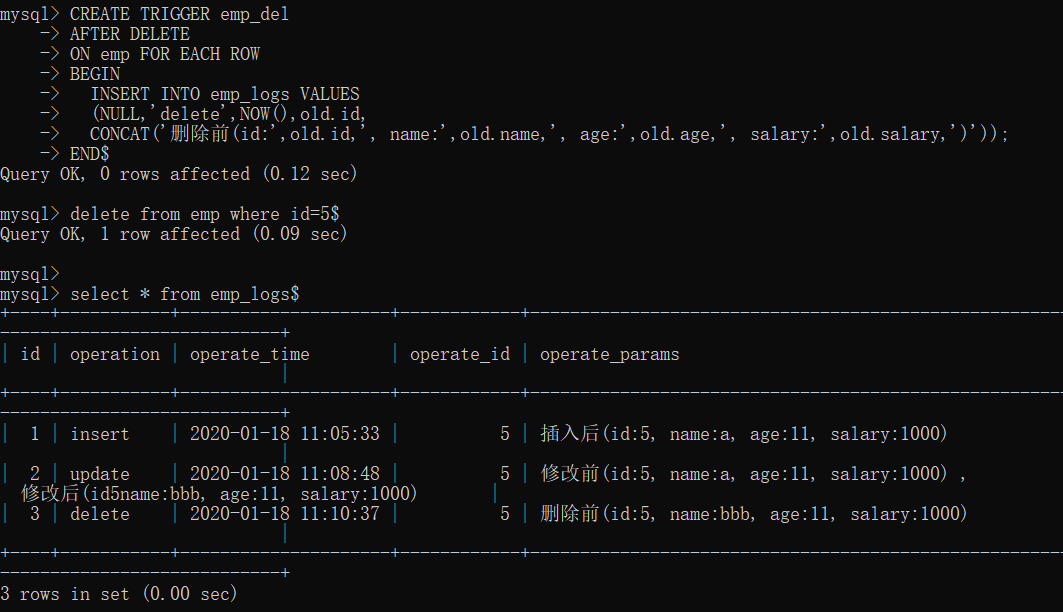Click the 3 rows in set result line
Screen dimensions: 1063x612
click(x=119, y=594)
